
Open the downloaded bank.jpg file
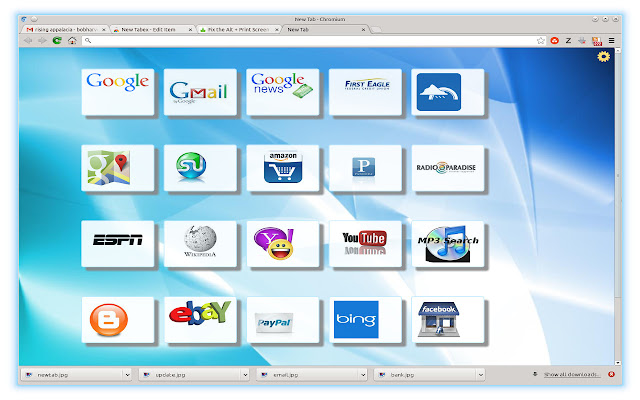425,374
